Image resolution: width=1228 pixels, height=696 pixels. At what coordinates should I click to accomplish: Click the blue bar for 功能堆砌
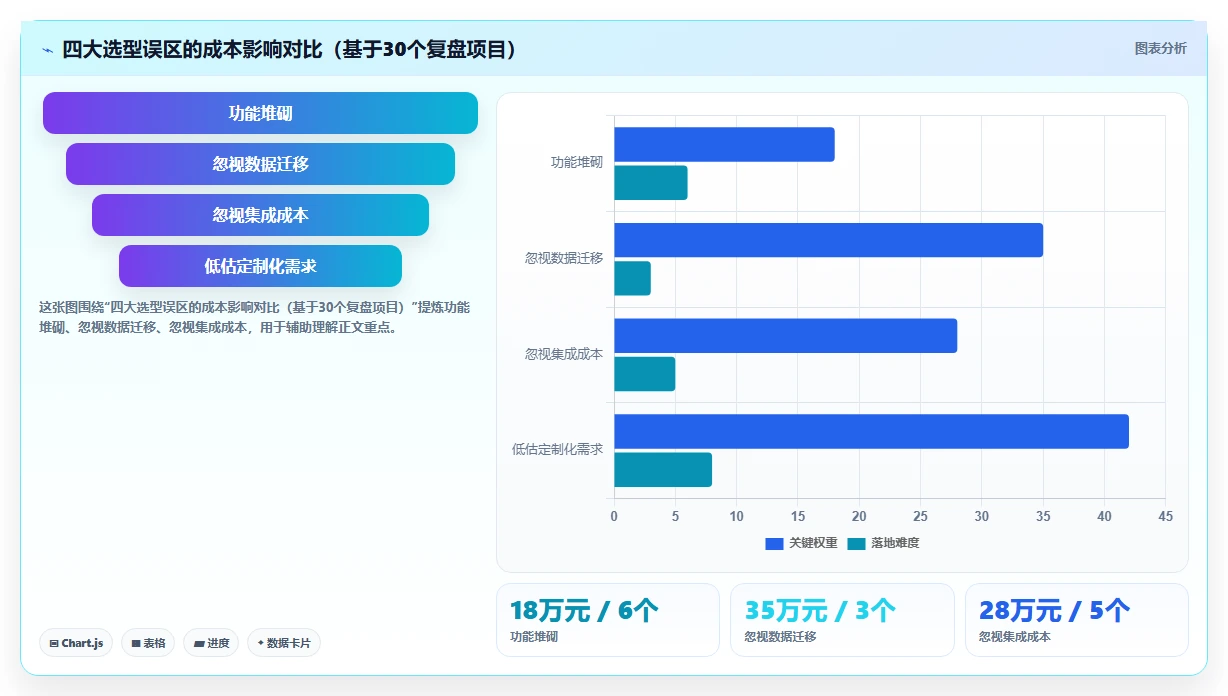click(724, 145)
